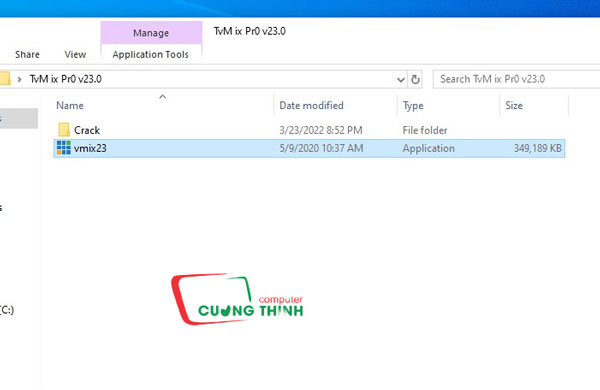Focus the Search TvM ix Pr0 v23.0 box
Screen dimensions: 600x390
[516, 79]
